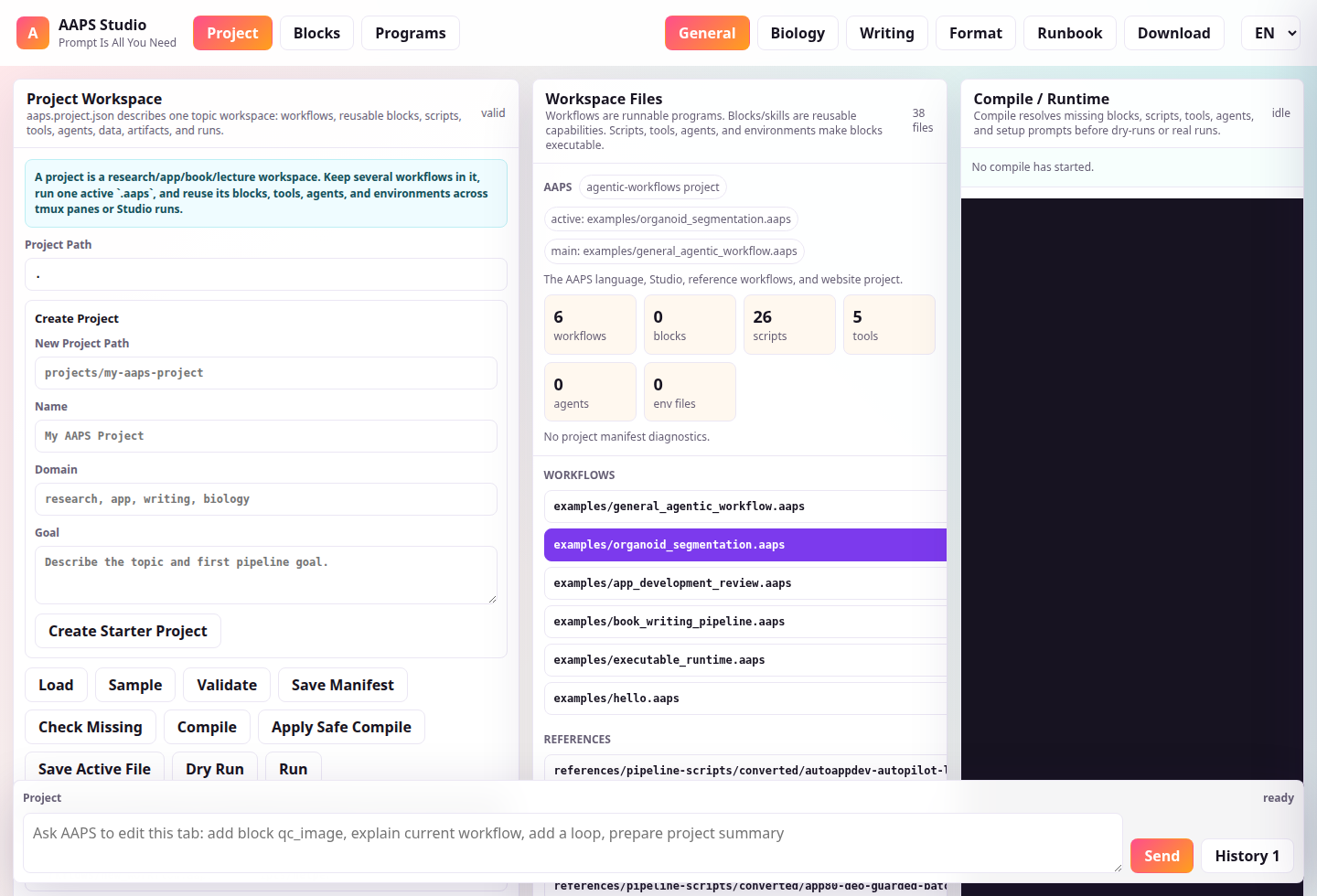Focus the New Project Path field
1317x896 pixels.
coord(266,373)
